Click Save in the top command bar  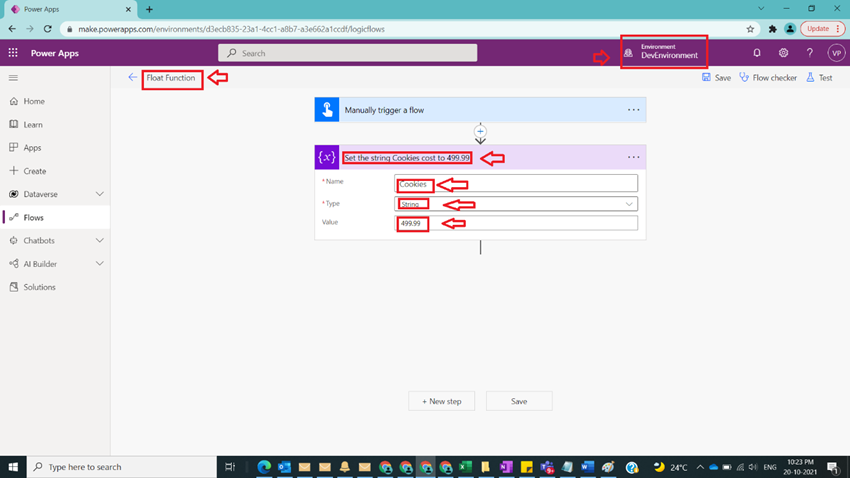pyautogui.click(x=716, y=77)
